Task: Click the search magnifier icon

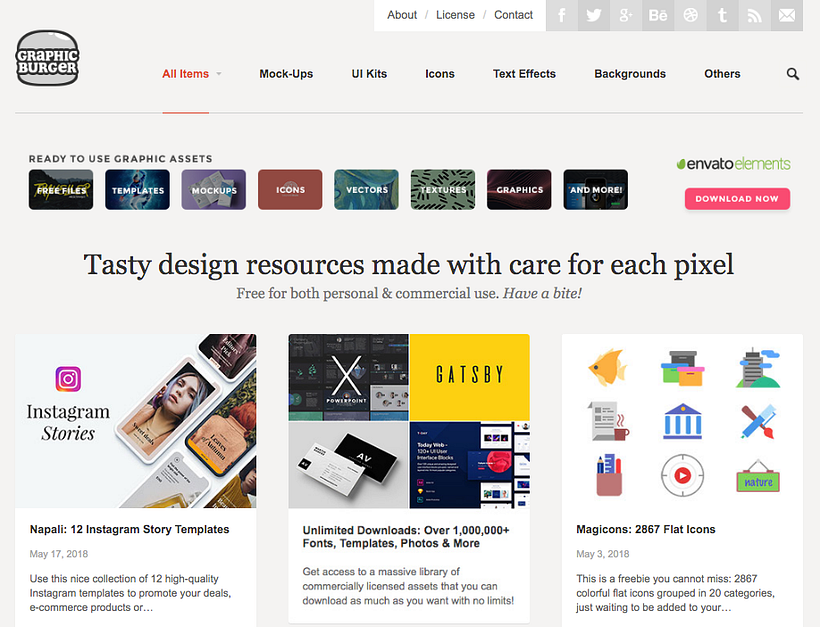Action: coord(793,74)
